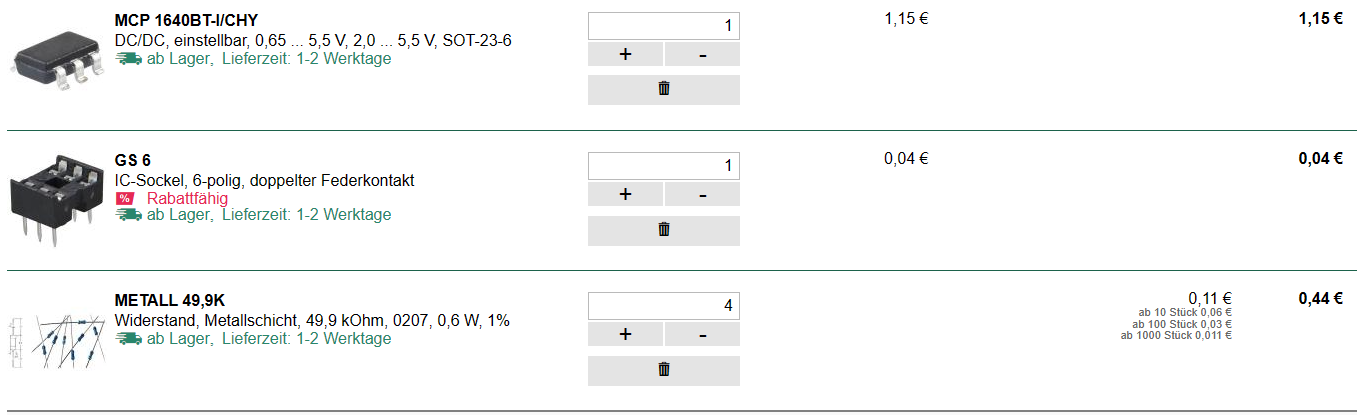Click the truck delivery icon for MCP 1640BT-I/CHY
Image resolution: width=1369 pixels, height=415 pixels.
click(128, 58)
